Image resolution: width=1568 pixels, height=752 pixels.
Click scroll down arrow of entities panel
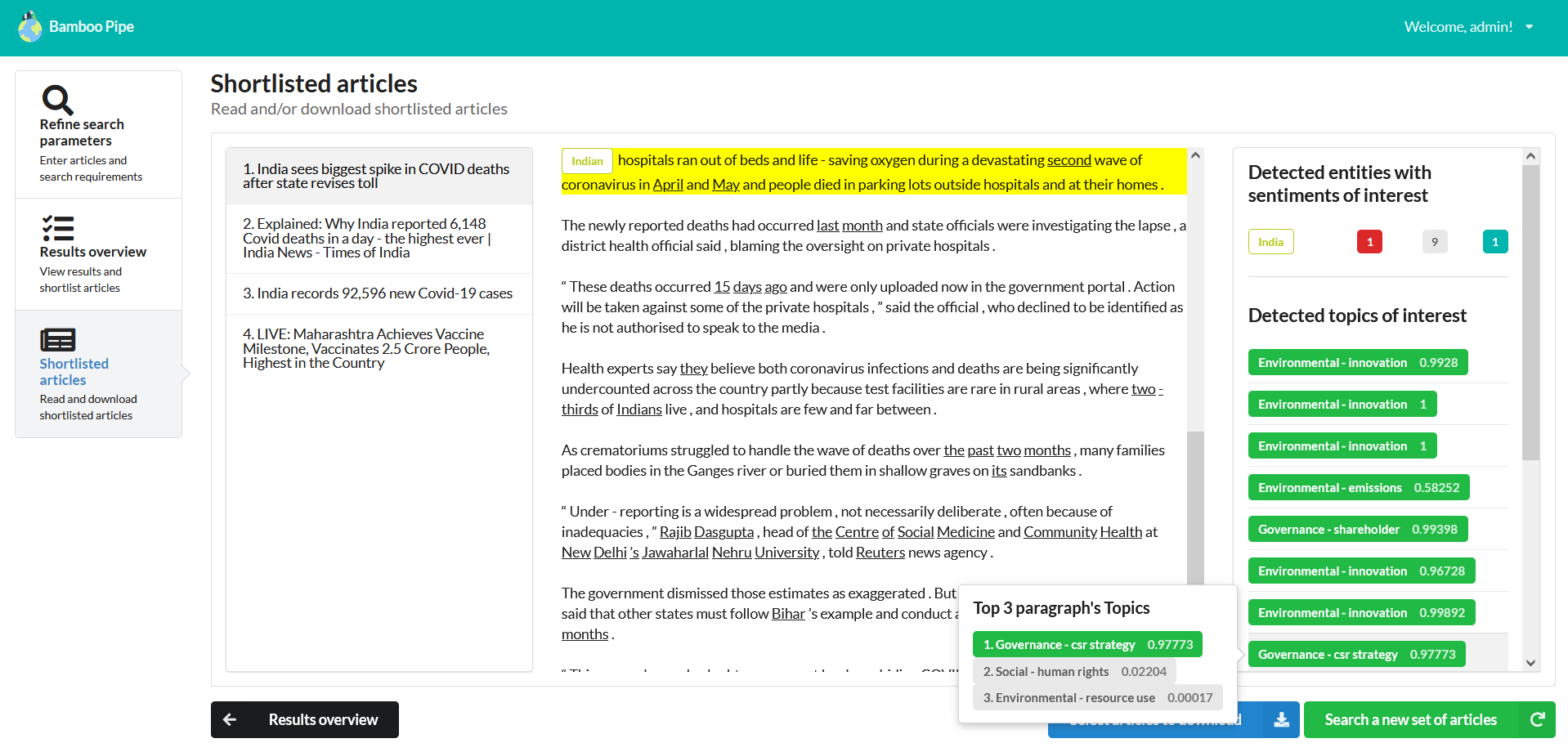pos(1530,663)
